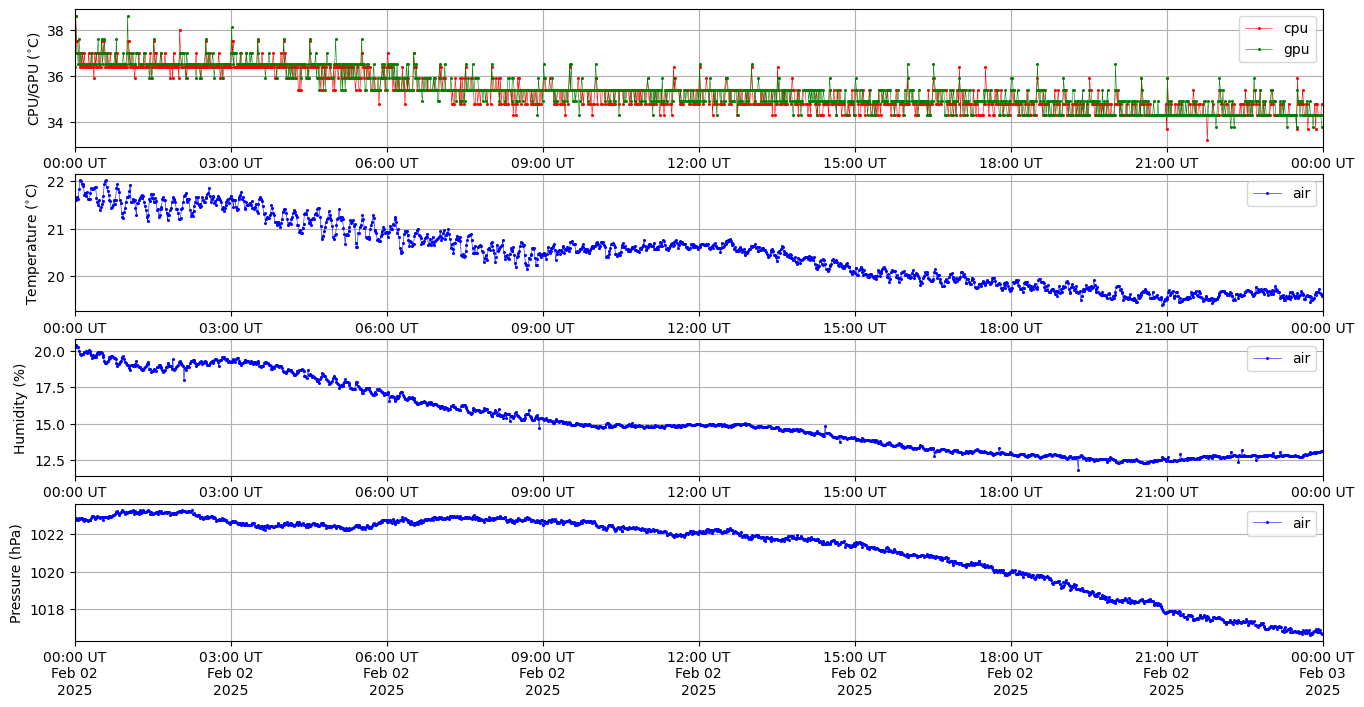Select the Pressure (hPa) y-axis label
The height and width of the screenshot is (707, 1364).
coord(15,573)
